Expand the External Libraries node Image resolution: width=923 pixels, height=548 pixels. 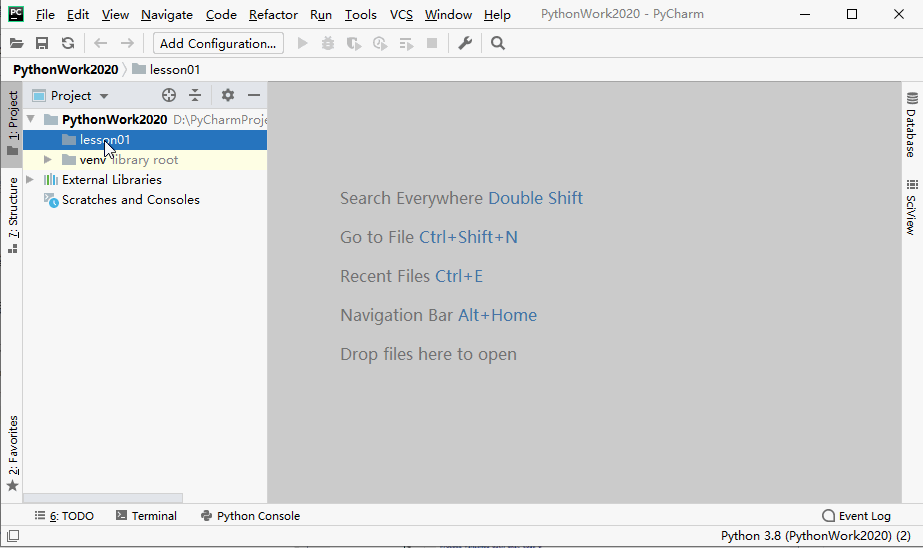pyautogui.click(x=30, y=180)
